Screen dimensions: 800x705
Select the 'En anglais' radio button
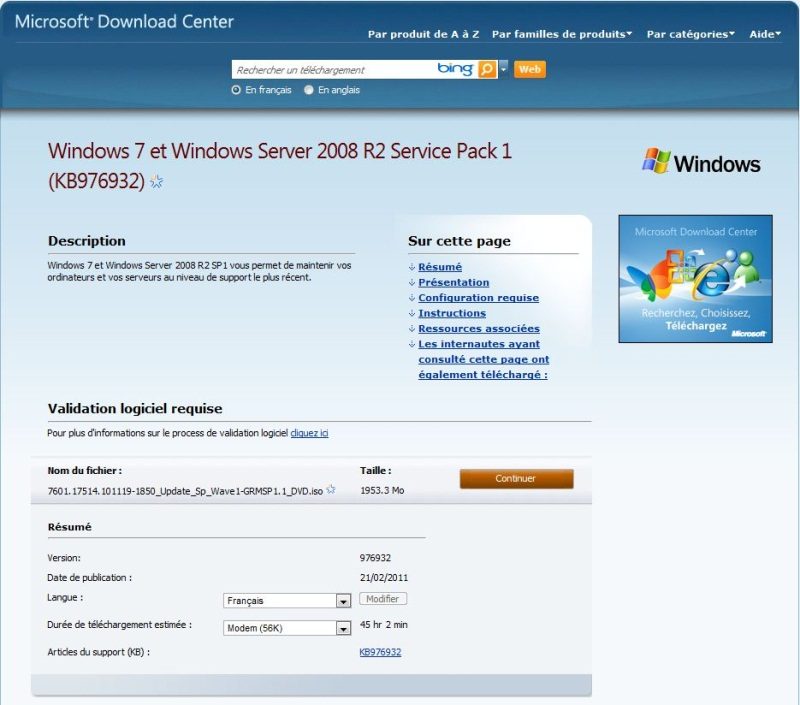point(309,90)
